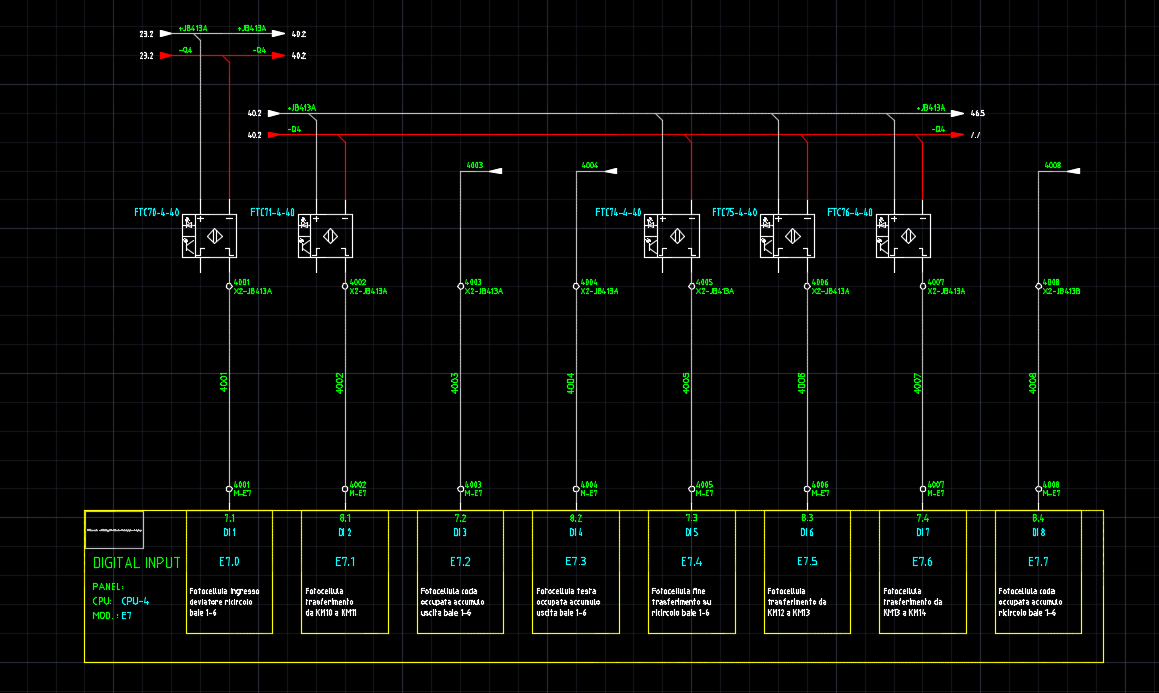Click the E7.5 address in DI 6 block
Image resolution: width=1159 pixels, height=693 pixels.
tap(807, 561)
